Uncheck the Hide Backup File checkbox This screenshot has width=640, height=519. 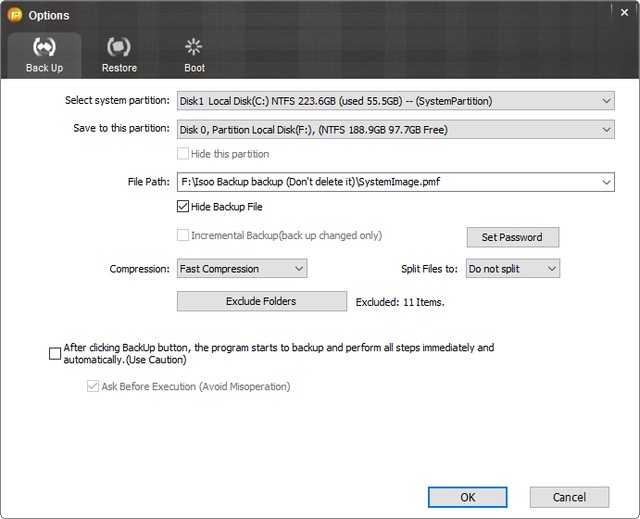(183, 206)
